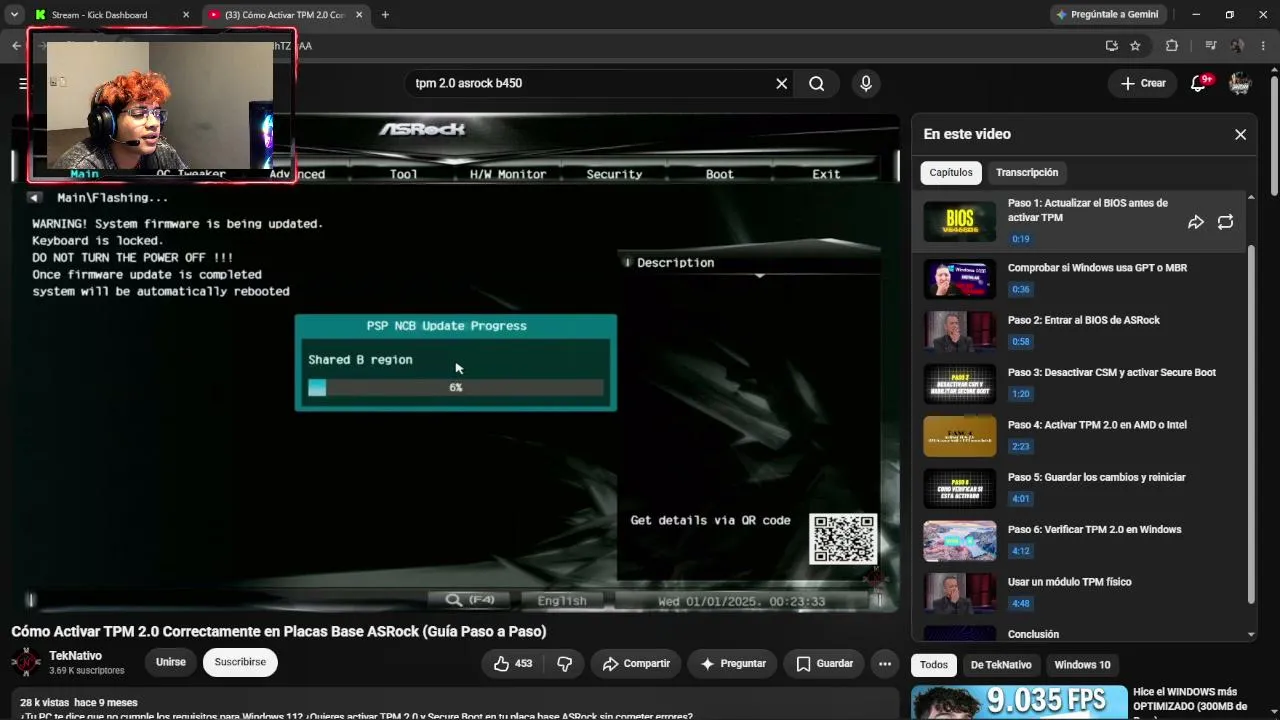Select the Windows 10 filter chip
Viewport: 1280px width, 720px height.
(1082, 665)
